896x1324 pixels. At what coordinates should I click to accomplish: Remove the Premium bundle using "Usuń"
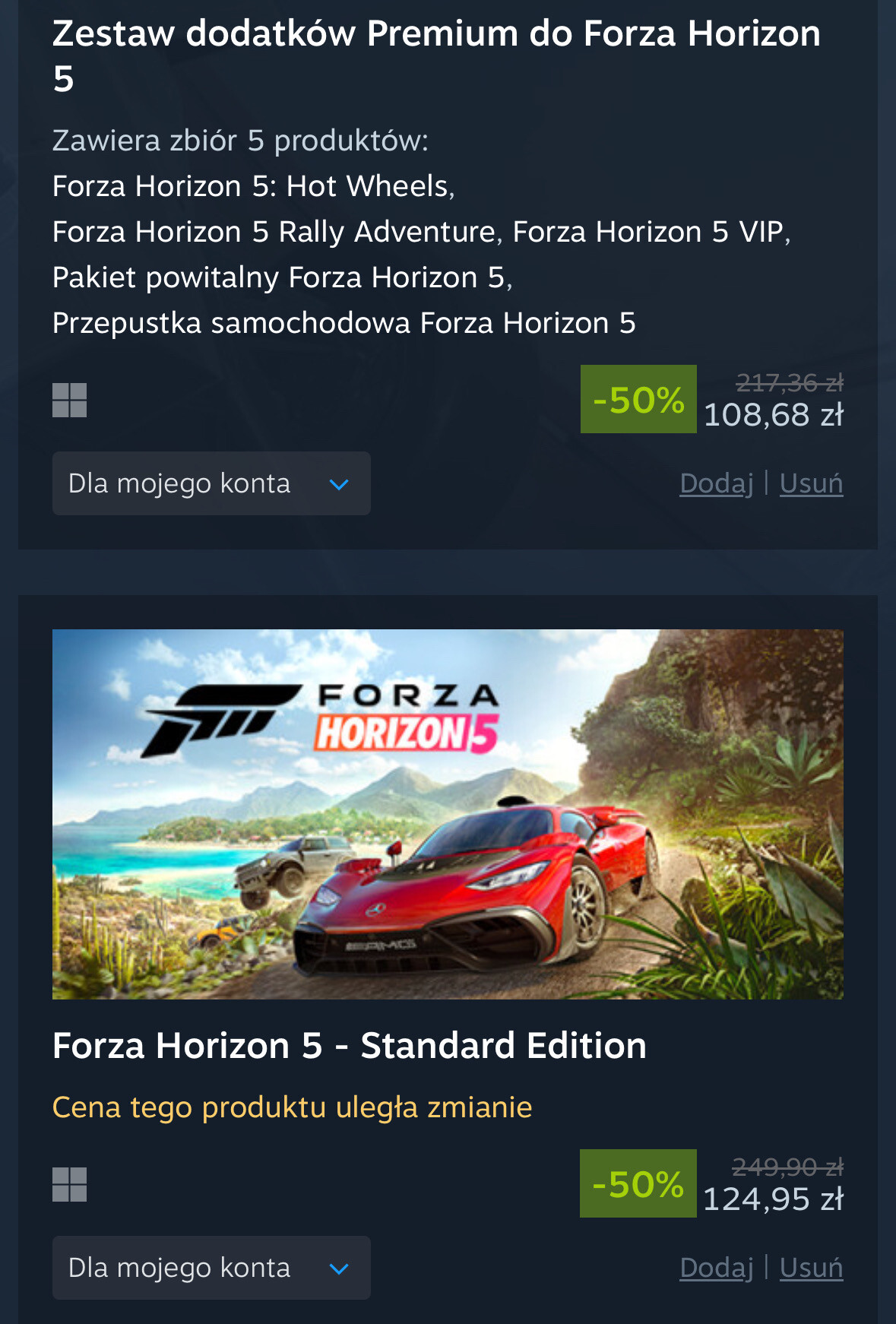pos(811,483)
